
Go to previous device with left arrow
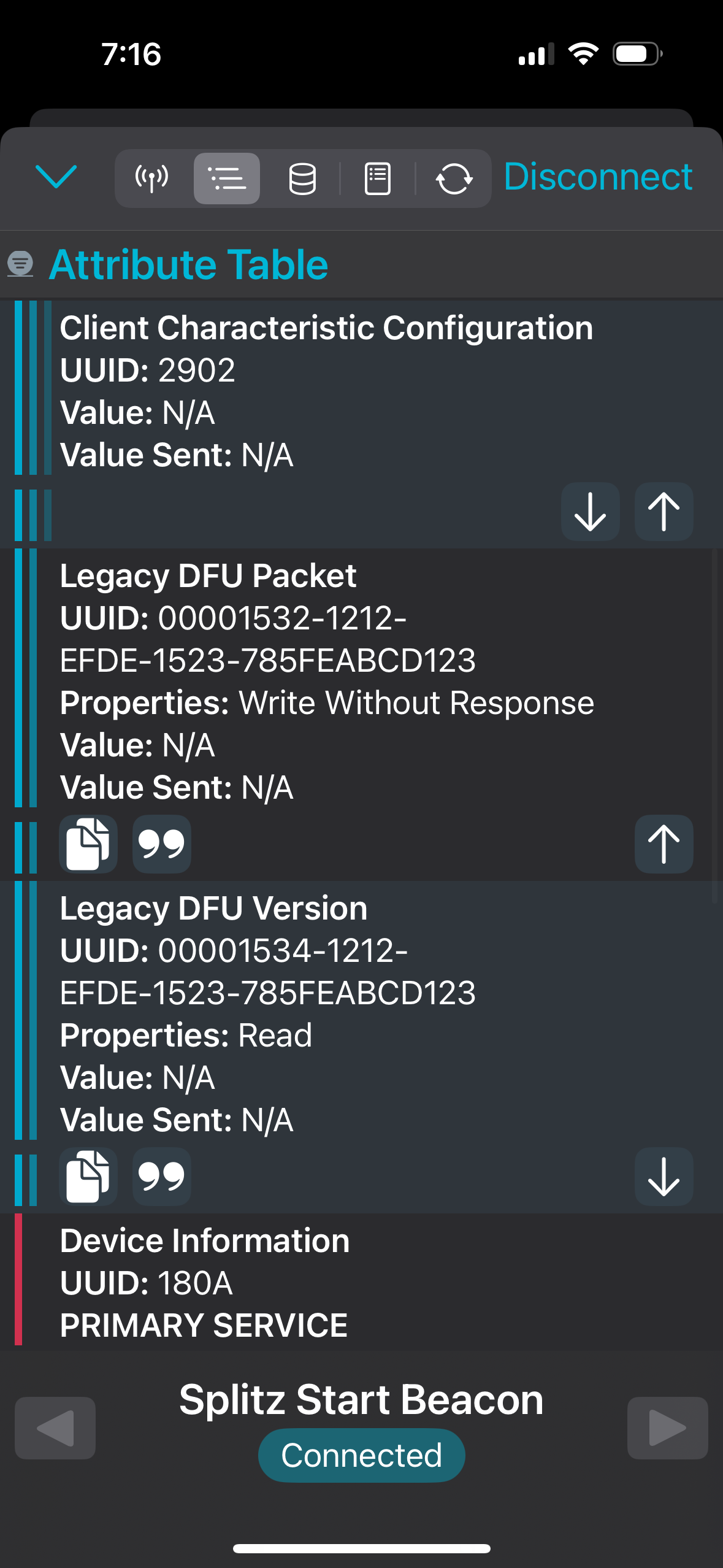click(55, 1428)
